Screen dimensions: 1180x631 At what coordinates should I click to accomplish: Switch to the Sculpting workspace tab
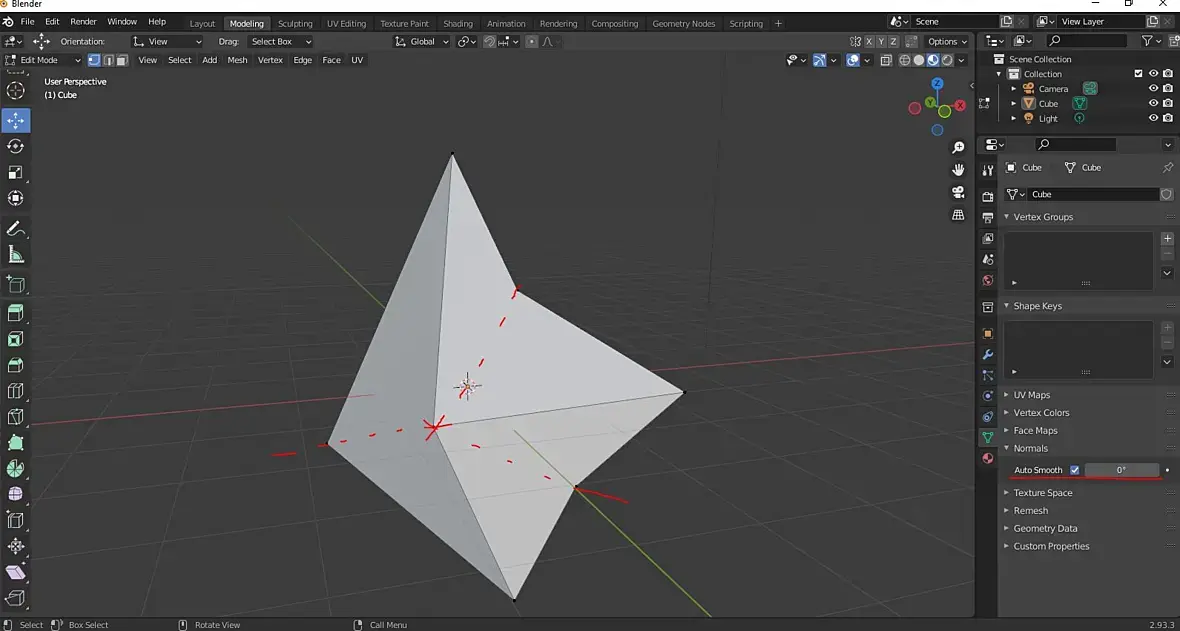pos(294,23)
